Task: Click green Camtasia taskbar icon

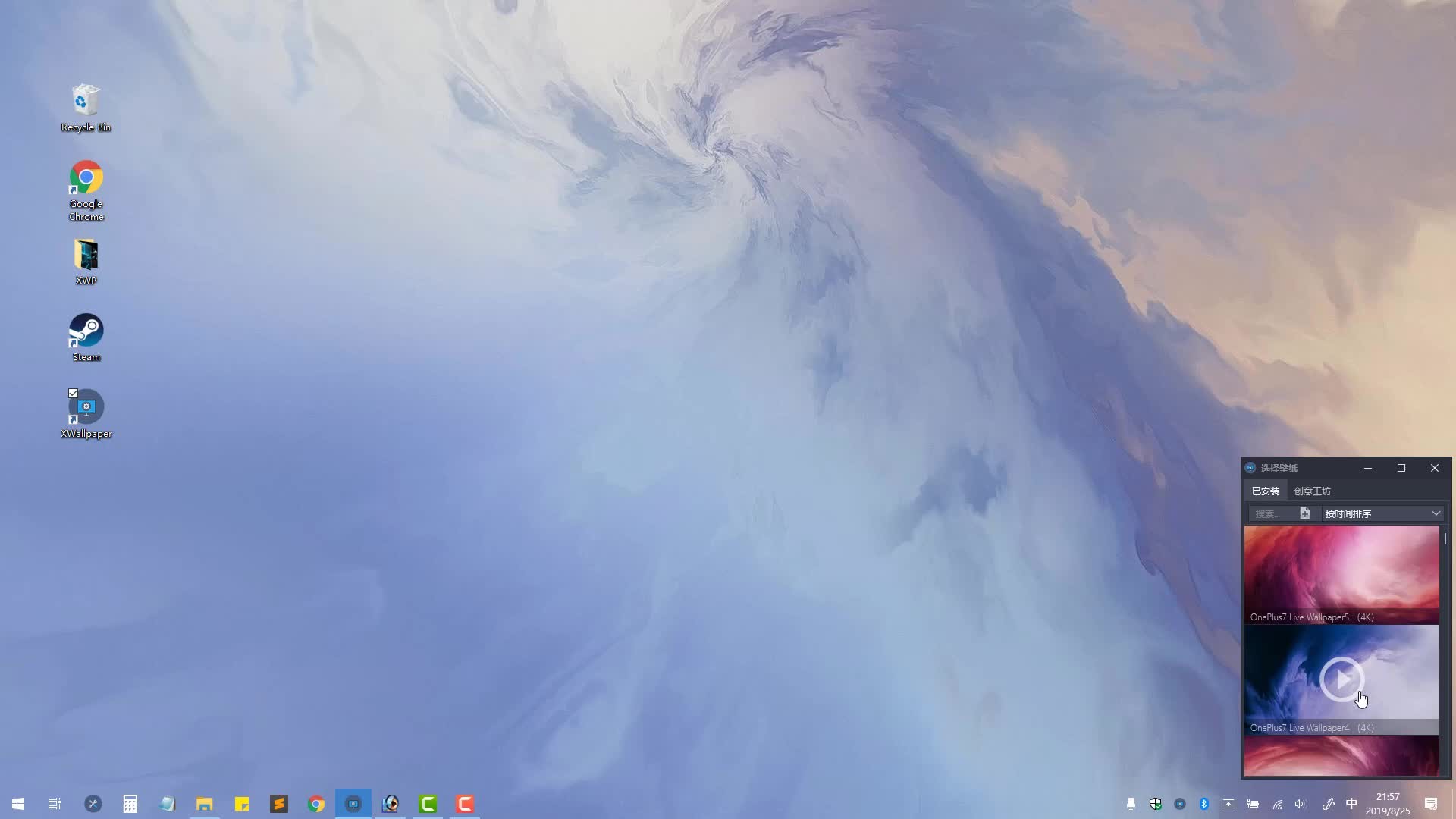Action: (x=428, y=804)
